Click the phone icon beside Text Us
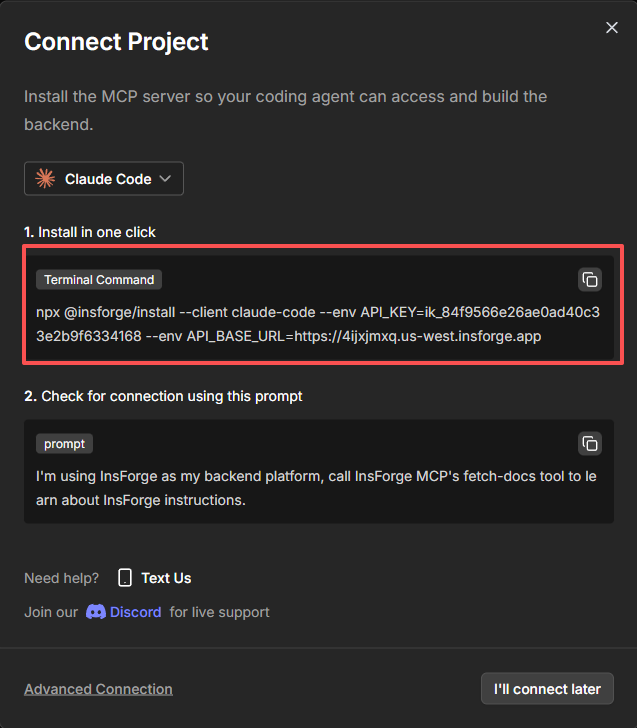The height and width of the screenshot is (728, 637). (125, 578)
